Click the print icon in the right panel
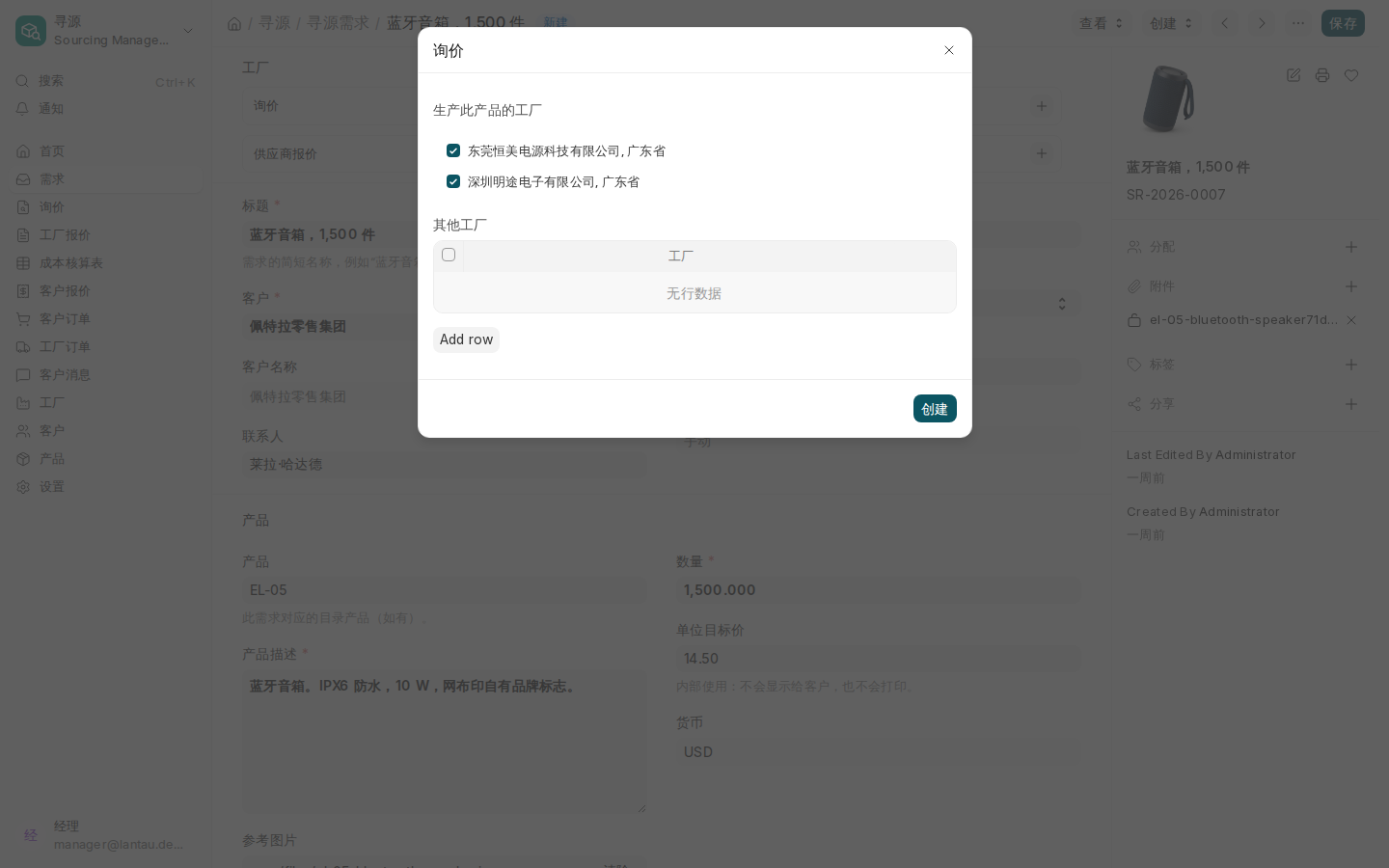Image resolution: width=1389 pixels, height=868 pixels. point(1322,75)
